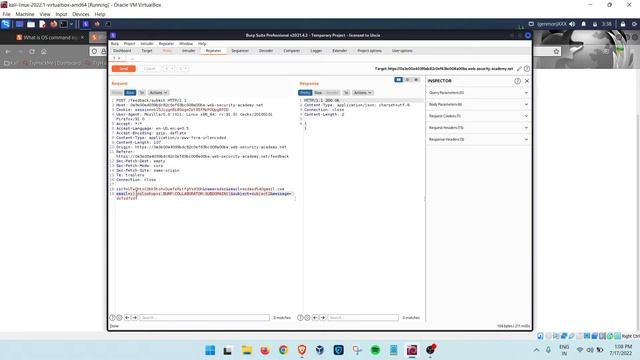Open the Project menu in Burp
This screenshot has width=640, height=360.
[129, 44]
